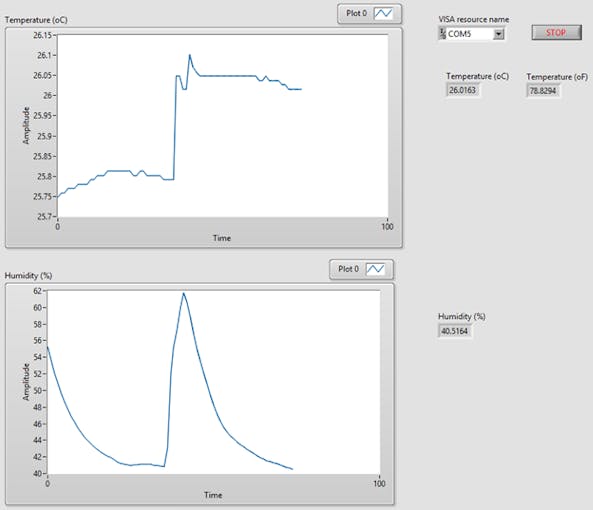Click the 26.15 maximum on temperature Y axis
593x510 pixels.
42,35
